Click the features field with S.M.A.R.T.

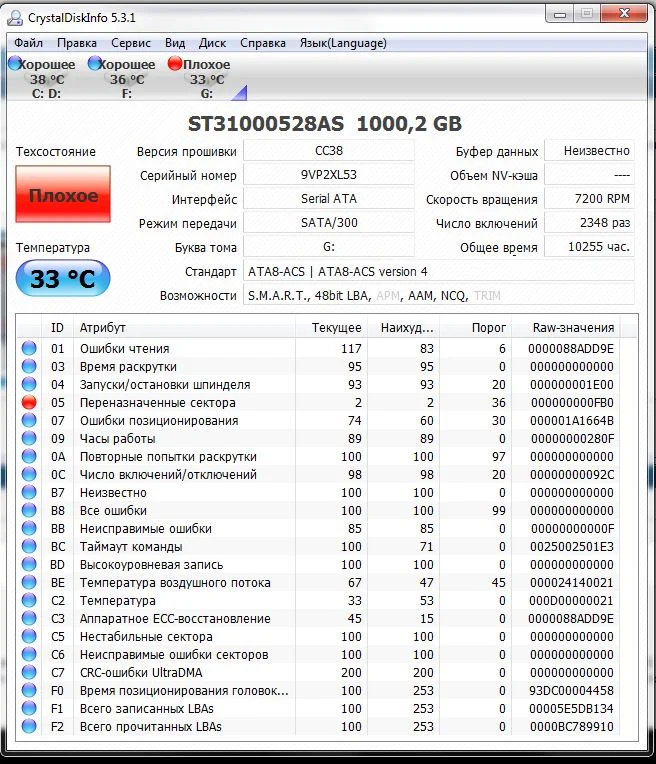(439, 295)
